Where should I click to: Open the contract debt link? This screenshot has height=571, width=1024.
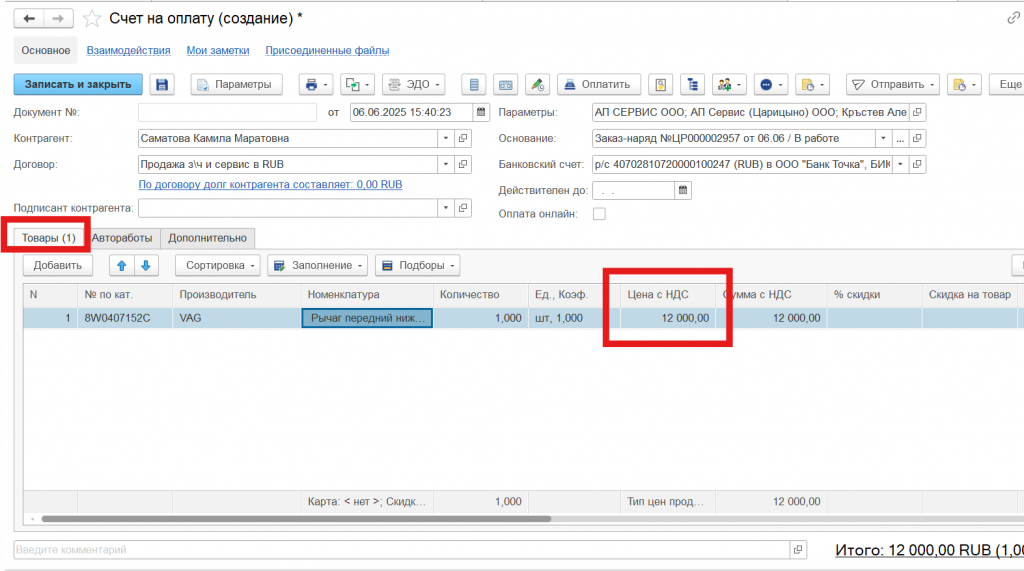[x=270, y=185]
